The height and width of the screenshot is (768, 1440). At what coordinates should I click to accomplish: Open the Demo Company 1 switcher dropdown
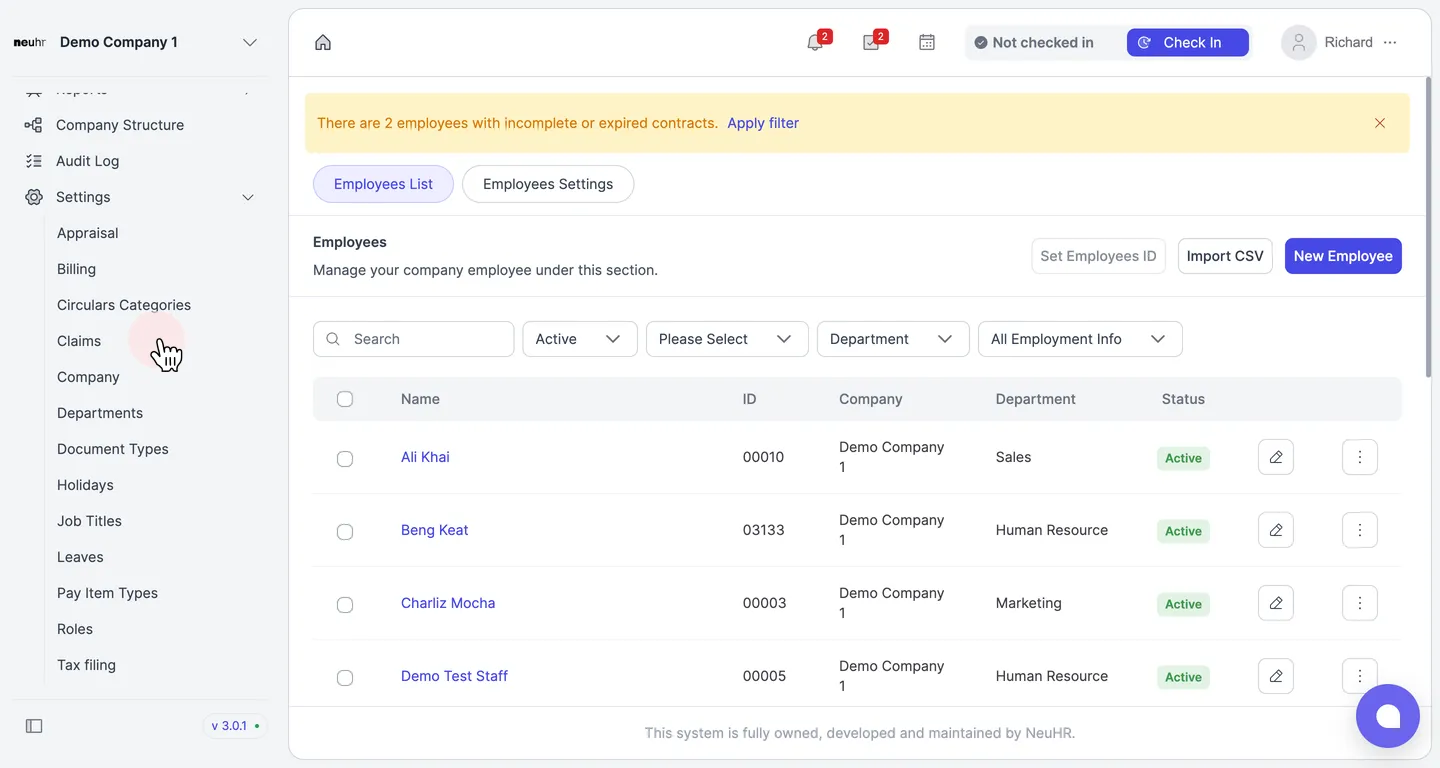click(x=250, y=42)
